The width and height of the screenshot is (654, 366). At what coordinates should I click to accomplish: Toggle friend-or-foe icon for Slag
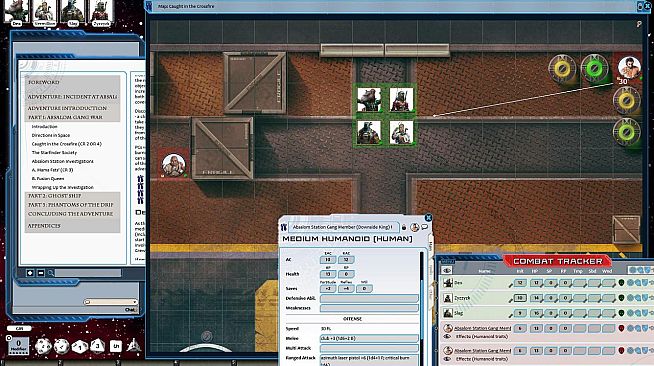pyautogui.click(x=621, y=313)
